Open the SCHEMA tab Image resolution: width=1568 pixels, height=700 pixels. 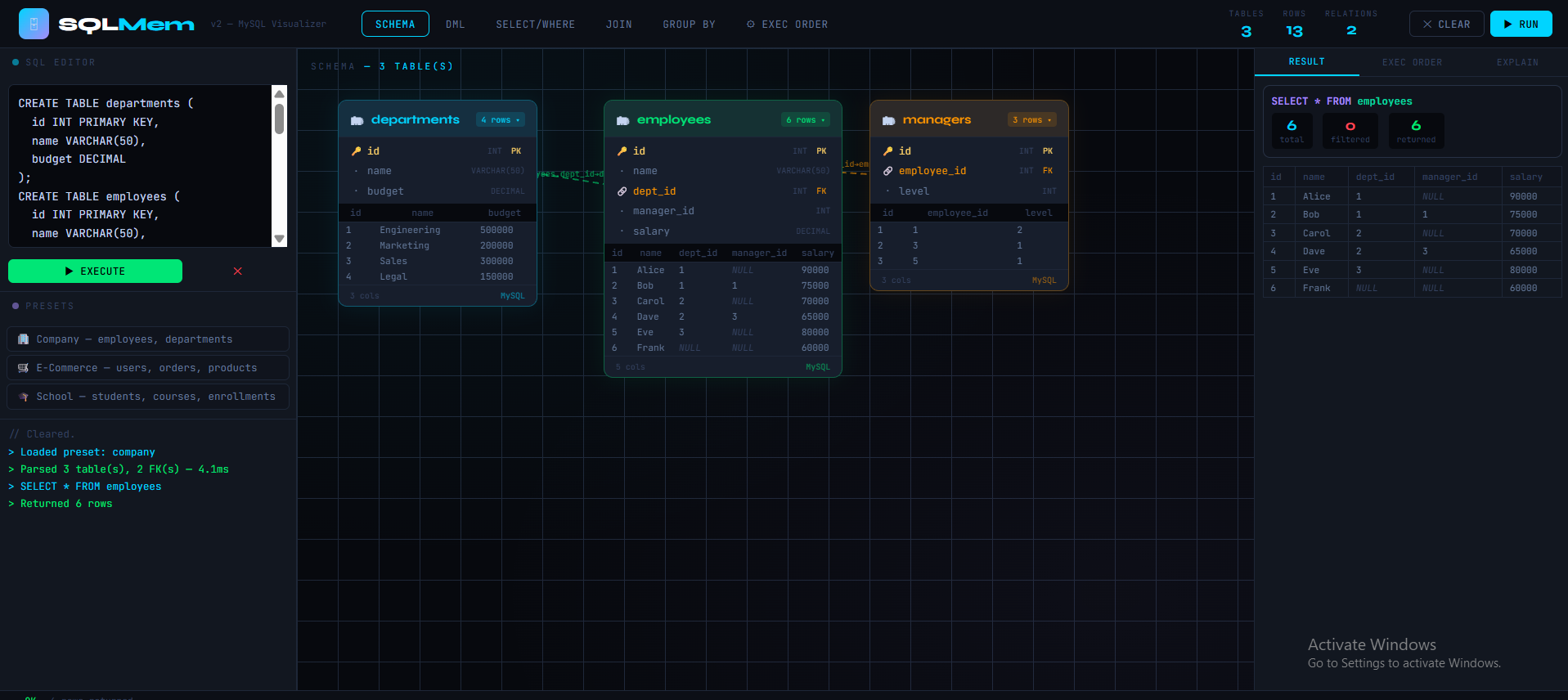[395, 25]
